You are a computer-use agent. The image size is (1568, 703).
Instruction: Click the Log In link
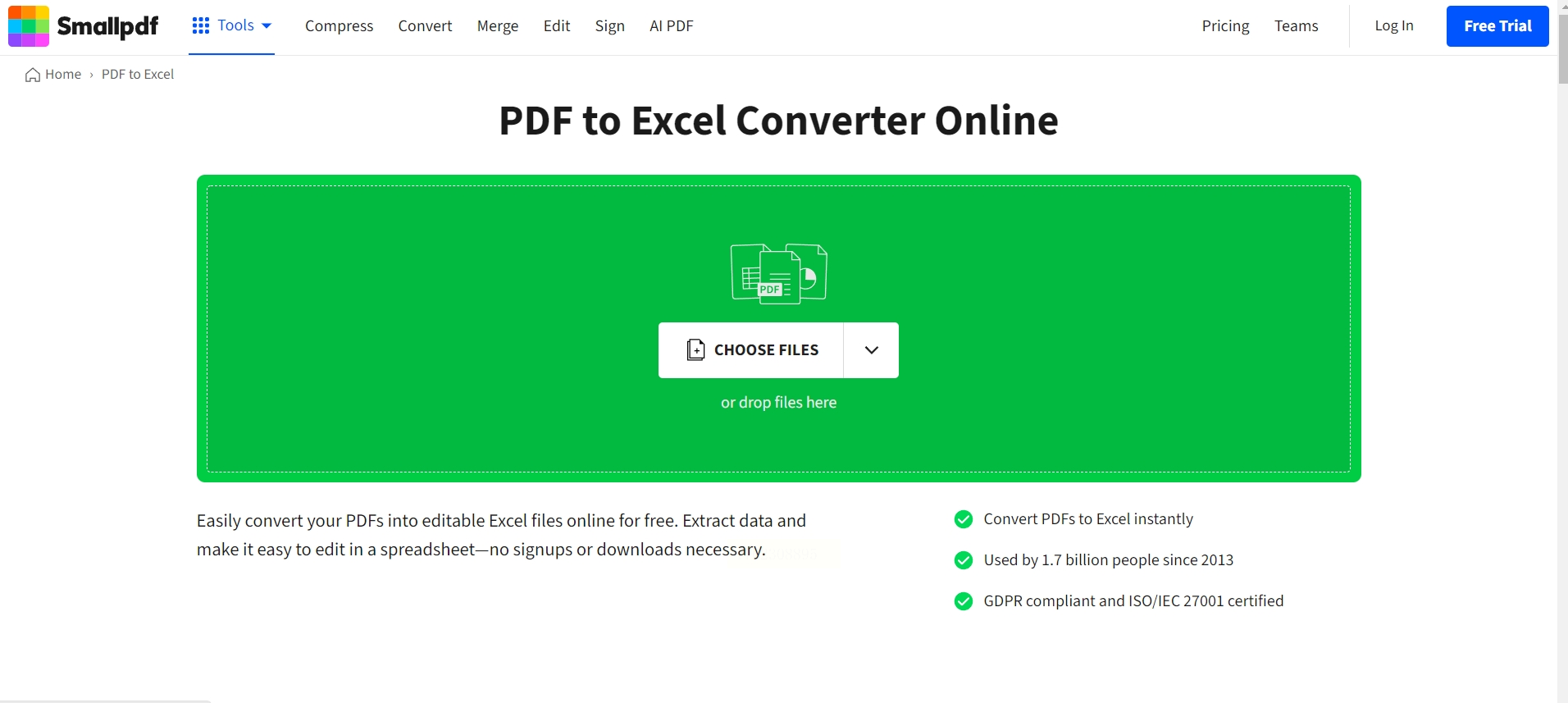pos(1394,26)
